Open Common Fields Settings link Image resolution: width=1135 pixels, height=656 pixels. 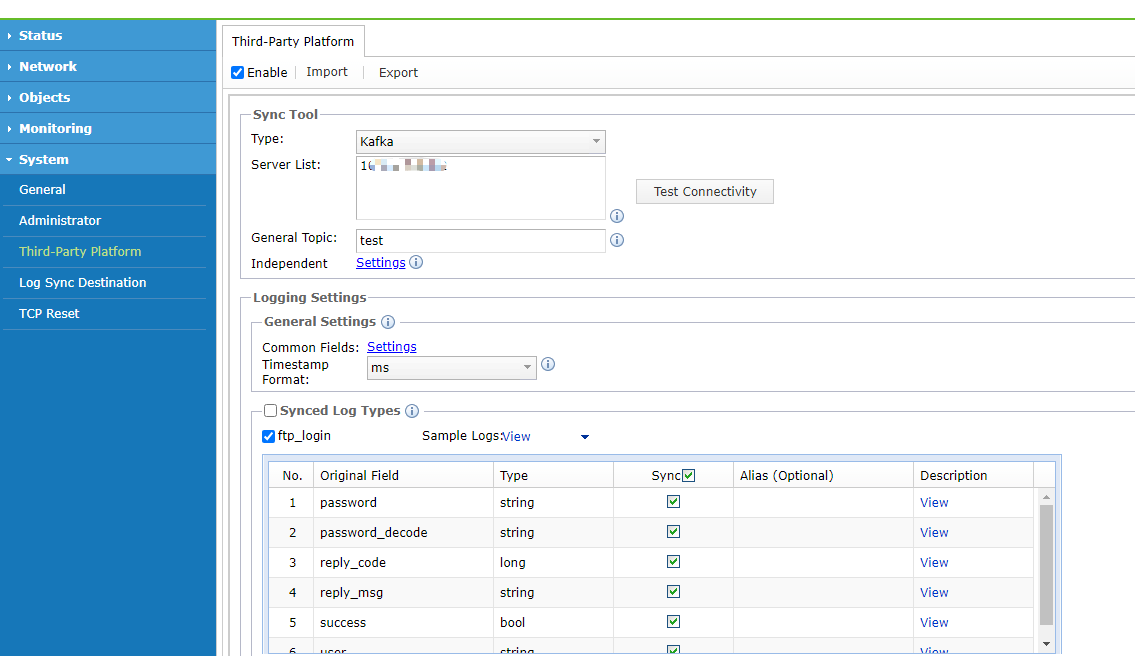(392, 347)
